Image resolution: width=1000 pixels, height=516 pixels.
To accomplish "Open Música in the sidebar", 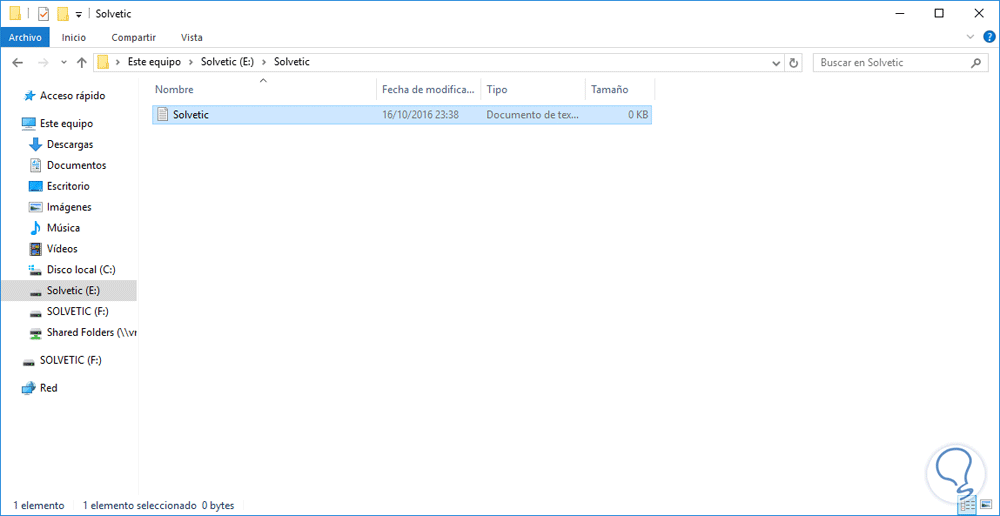I will tap(63, 228).
